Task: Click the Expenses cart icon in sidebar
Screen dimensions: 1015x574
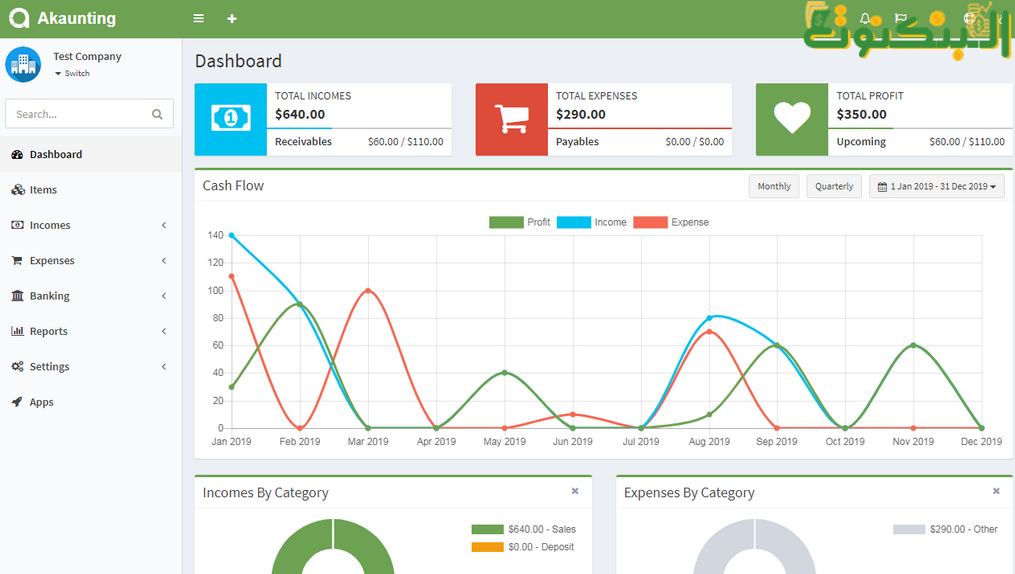Action: (x=17, y=260)
